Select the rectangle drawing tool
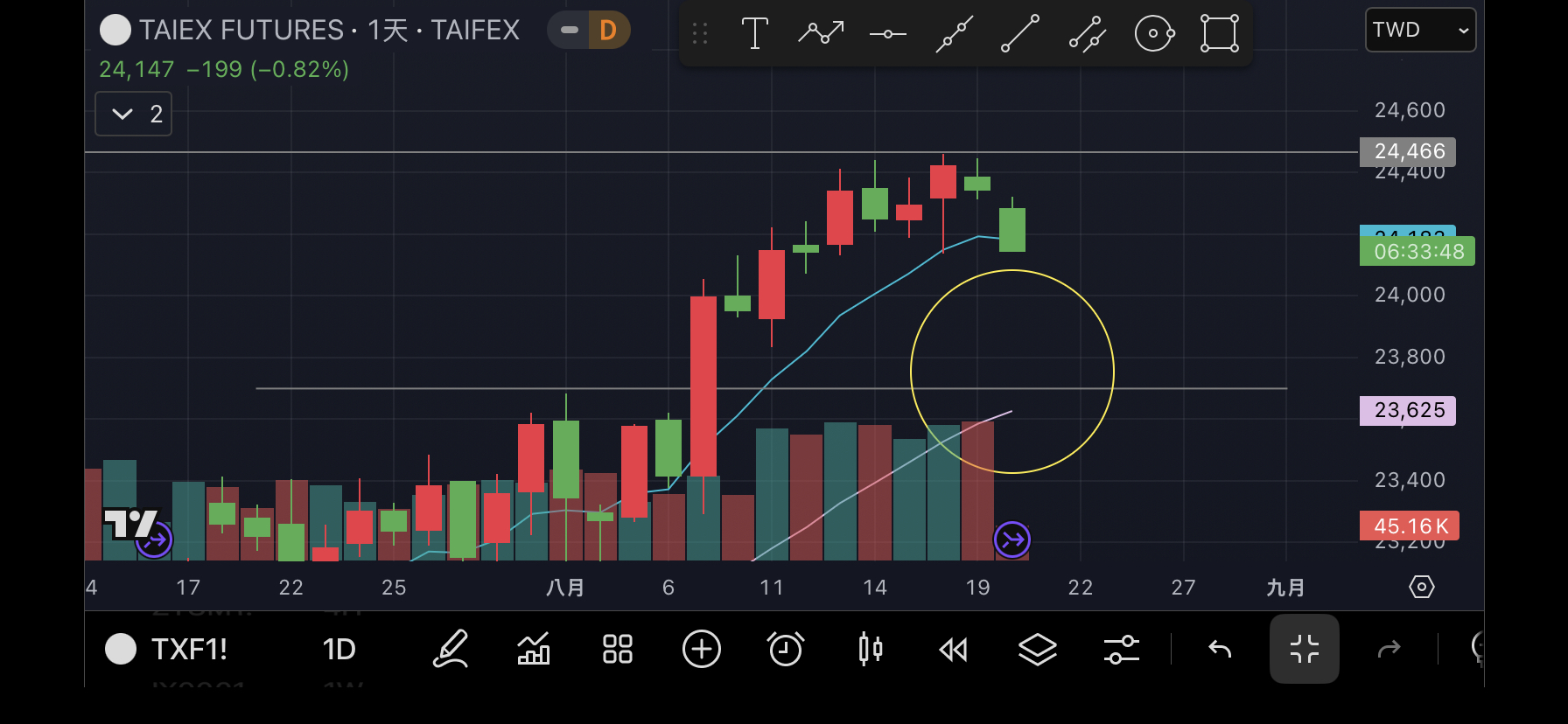Viewport: 1568px width, 724px height. [1220, 34]
